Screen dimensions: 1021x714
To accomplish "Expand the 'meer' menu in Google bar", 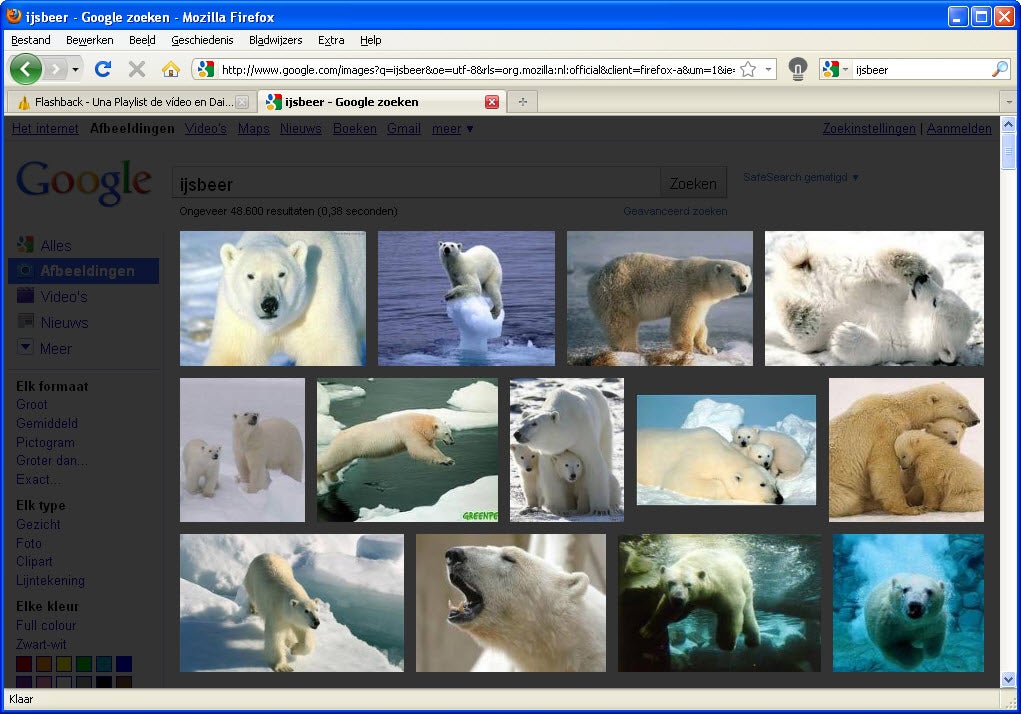I will pyautogui.click(x=453, y=128).
